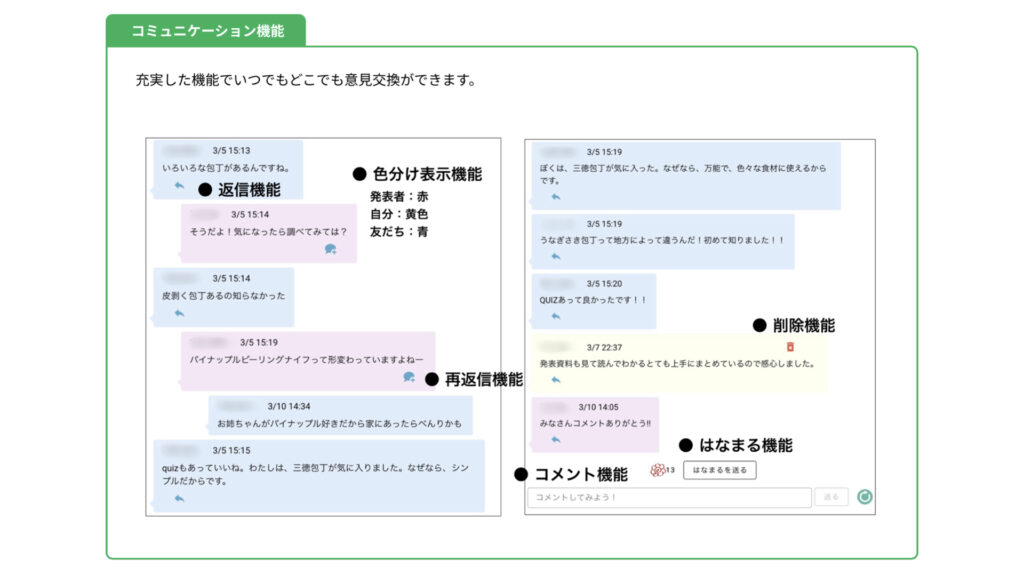Click re-reply icon on the 'パイナップルピーリングナイフ' message
This screenshot has height=576, width=1024.
(408, 377)
